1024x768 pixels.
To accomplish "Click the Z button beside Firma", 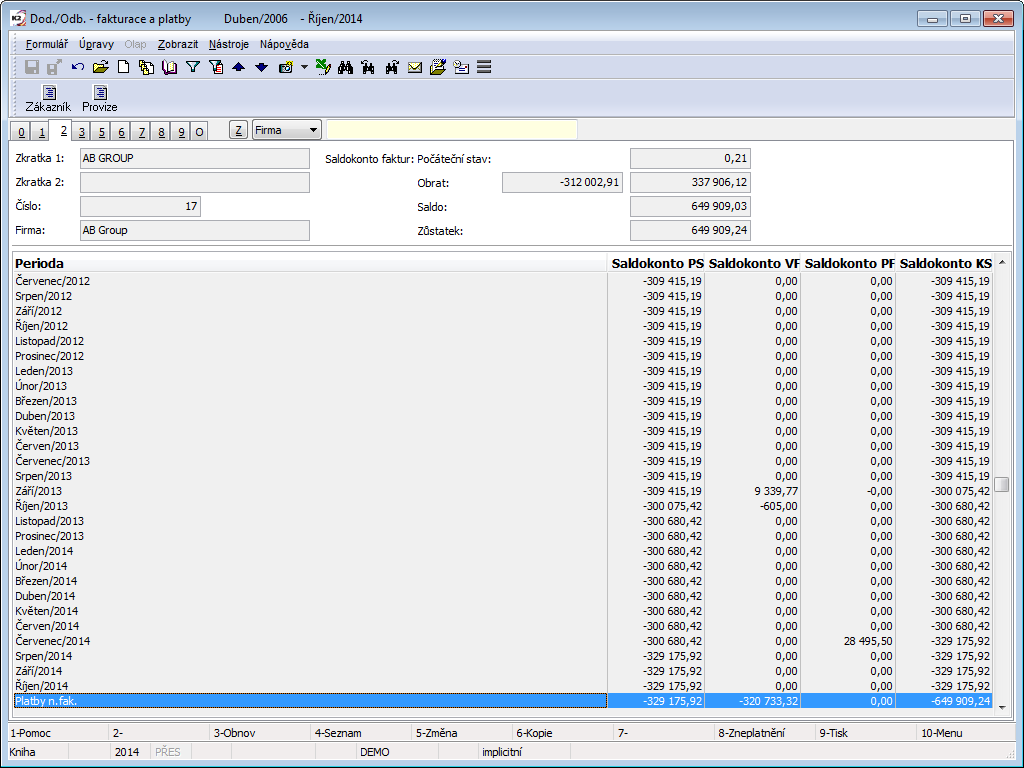I will tap(238, 130).
